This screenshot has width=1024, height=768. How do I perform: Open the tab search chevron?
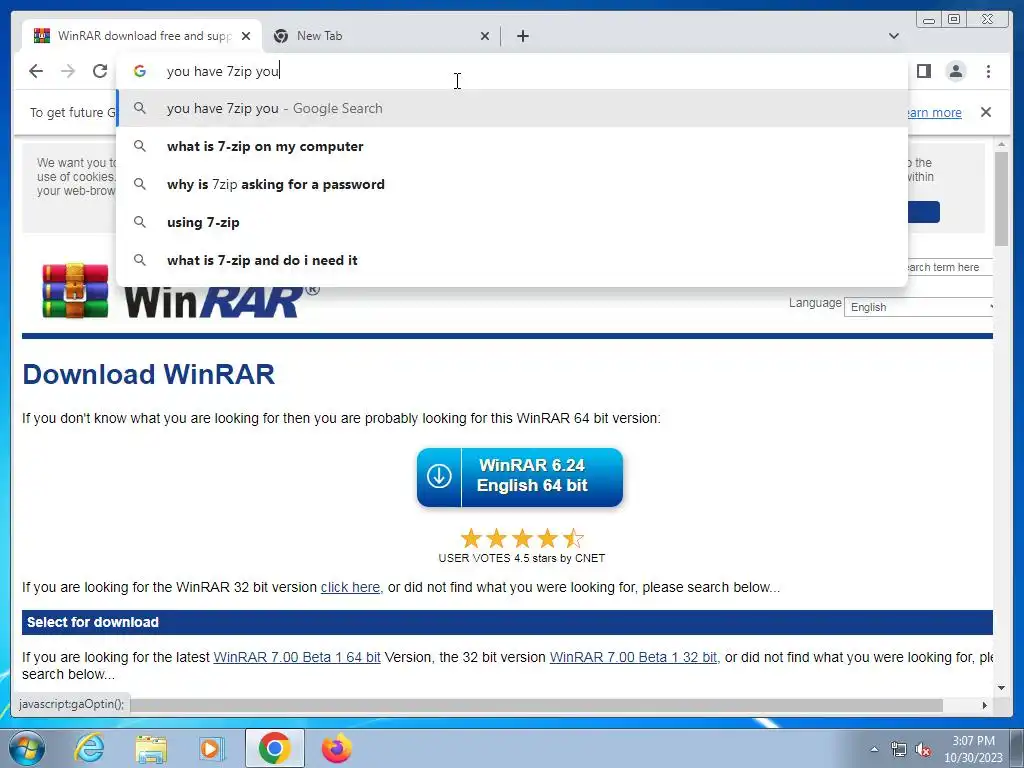pos(893,36)
